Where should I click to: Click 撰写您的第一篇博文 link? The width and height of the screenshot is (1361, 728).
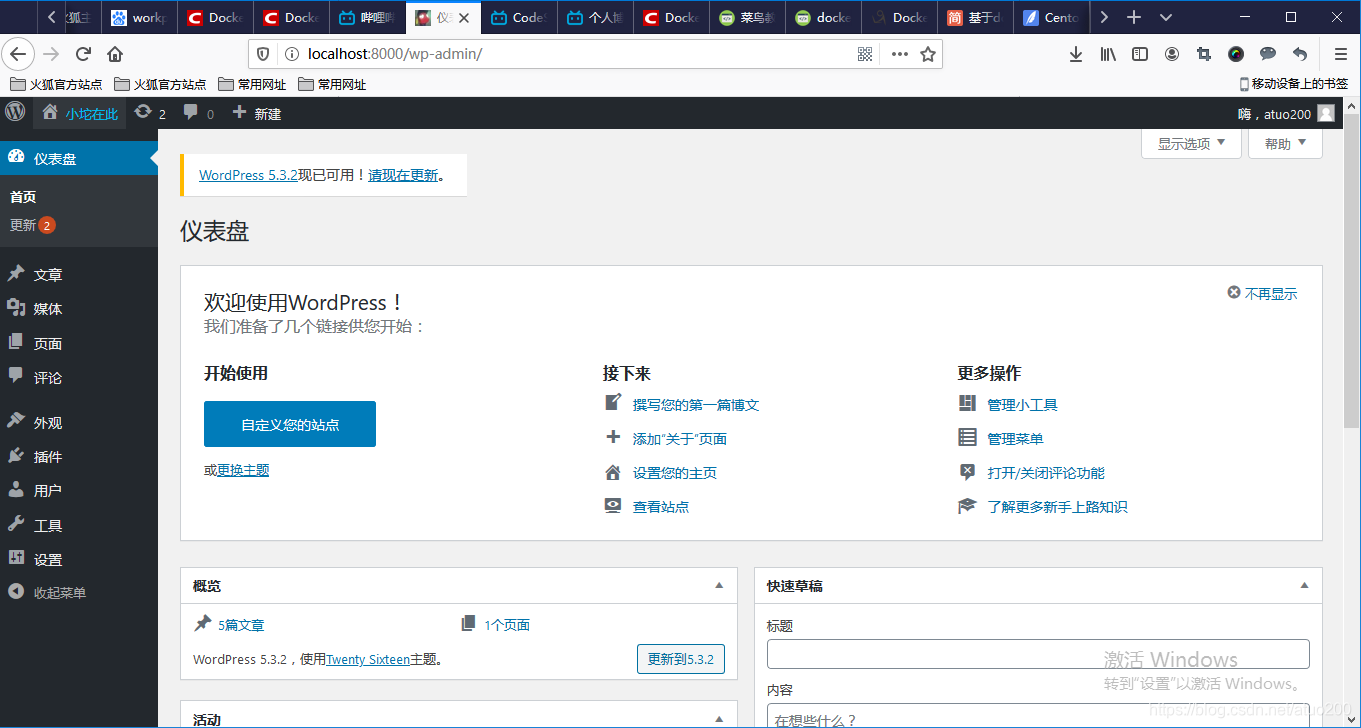tap(696, 405)
